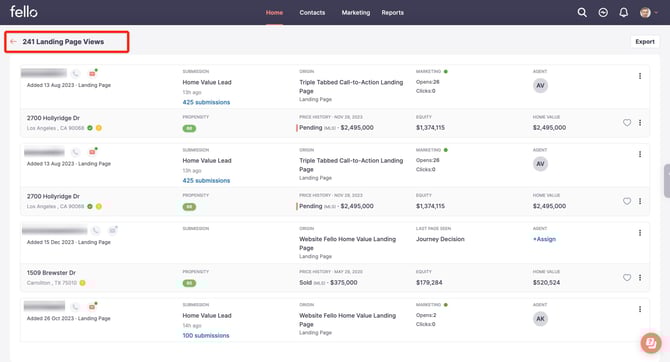Click the email icon of first contact
Screen dimensions: 670x362
92,74
